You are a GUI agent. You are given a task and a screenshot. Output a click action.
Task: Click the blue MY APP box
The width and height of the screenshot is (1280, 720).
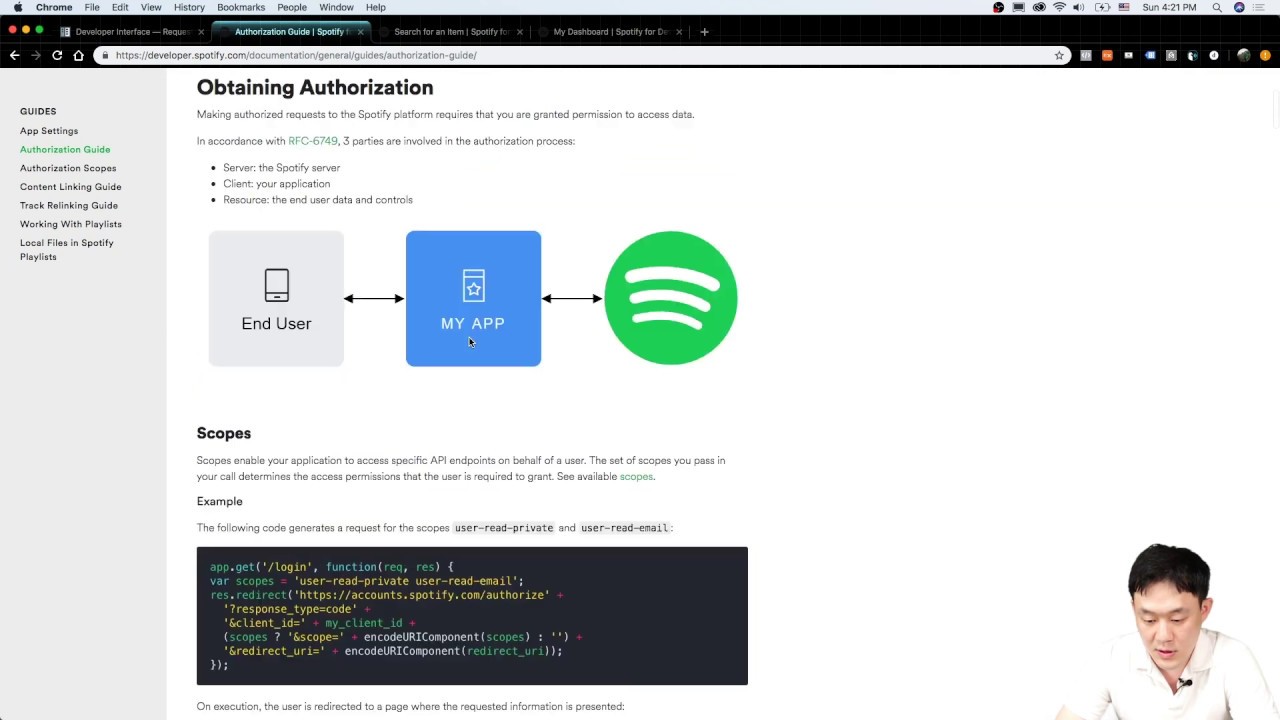[473, 298]
